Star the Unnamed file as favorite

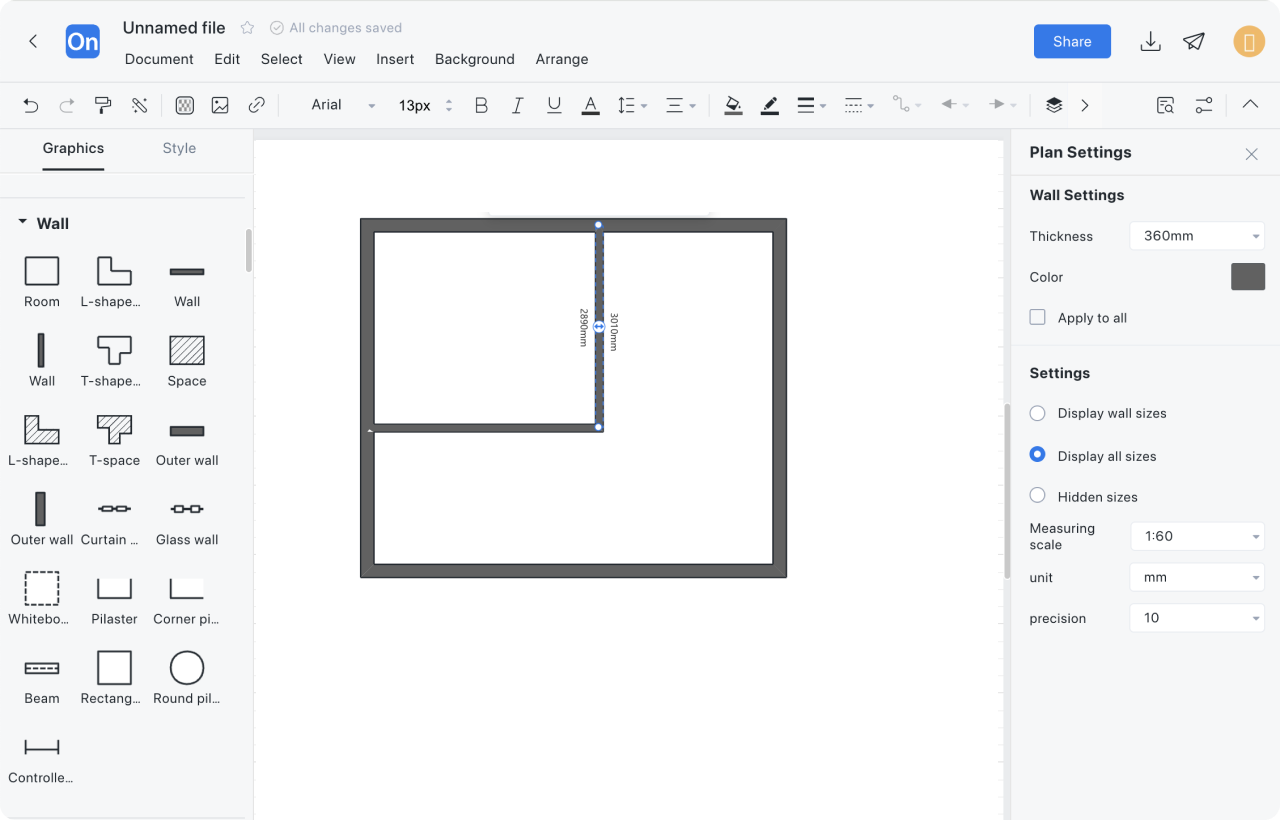click(247, 28)
